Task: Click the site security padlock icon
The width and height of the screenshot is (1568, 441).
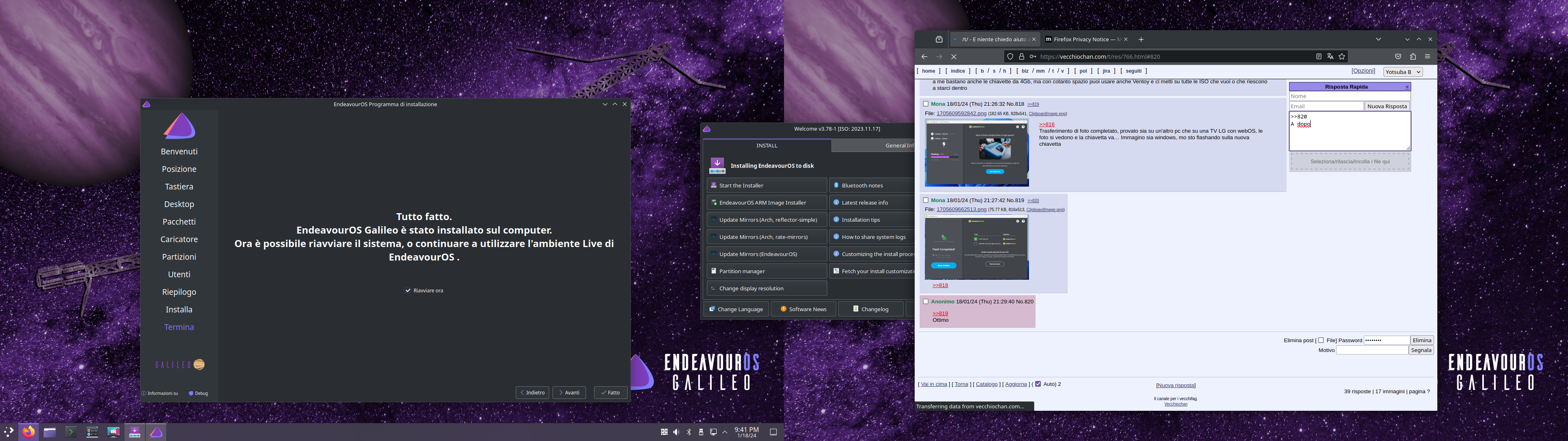Action: [x=1021, y=57]
